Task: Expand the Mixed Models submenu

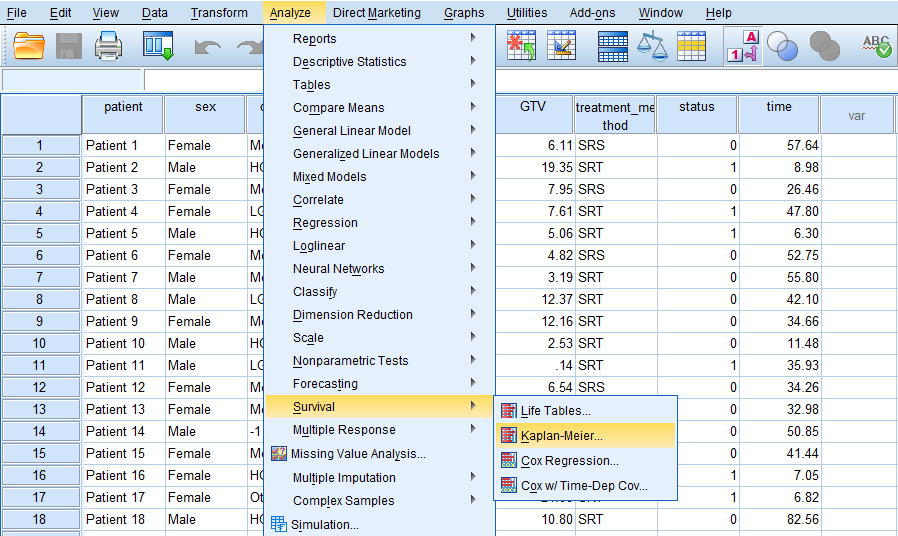Action: tap(379, 176)
